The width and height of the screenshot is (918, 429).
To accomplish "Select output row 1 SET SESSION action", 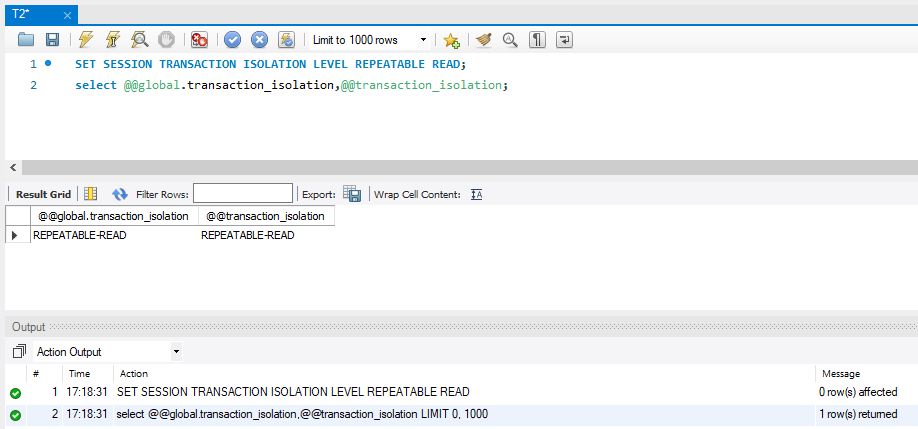I will coord(293,392).
